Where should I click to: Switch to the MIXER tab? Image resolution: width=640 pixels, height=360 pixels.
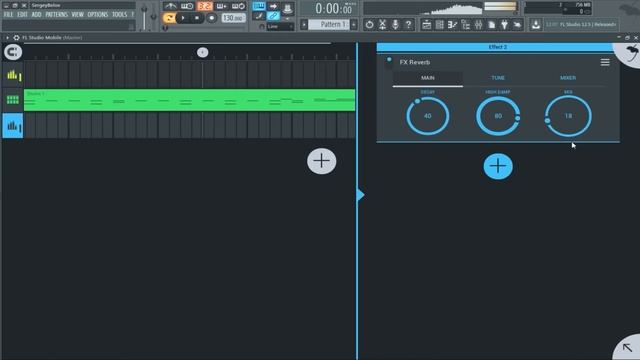(x=568, y=78)
